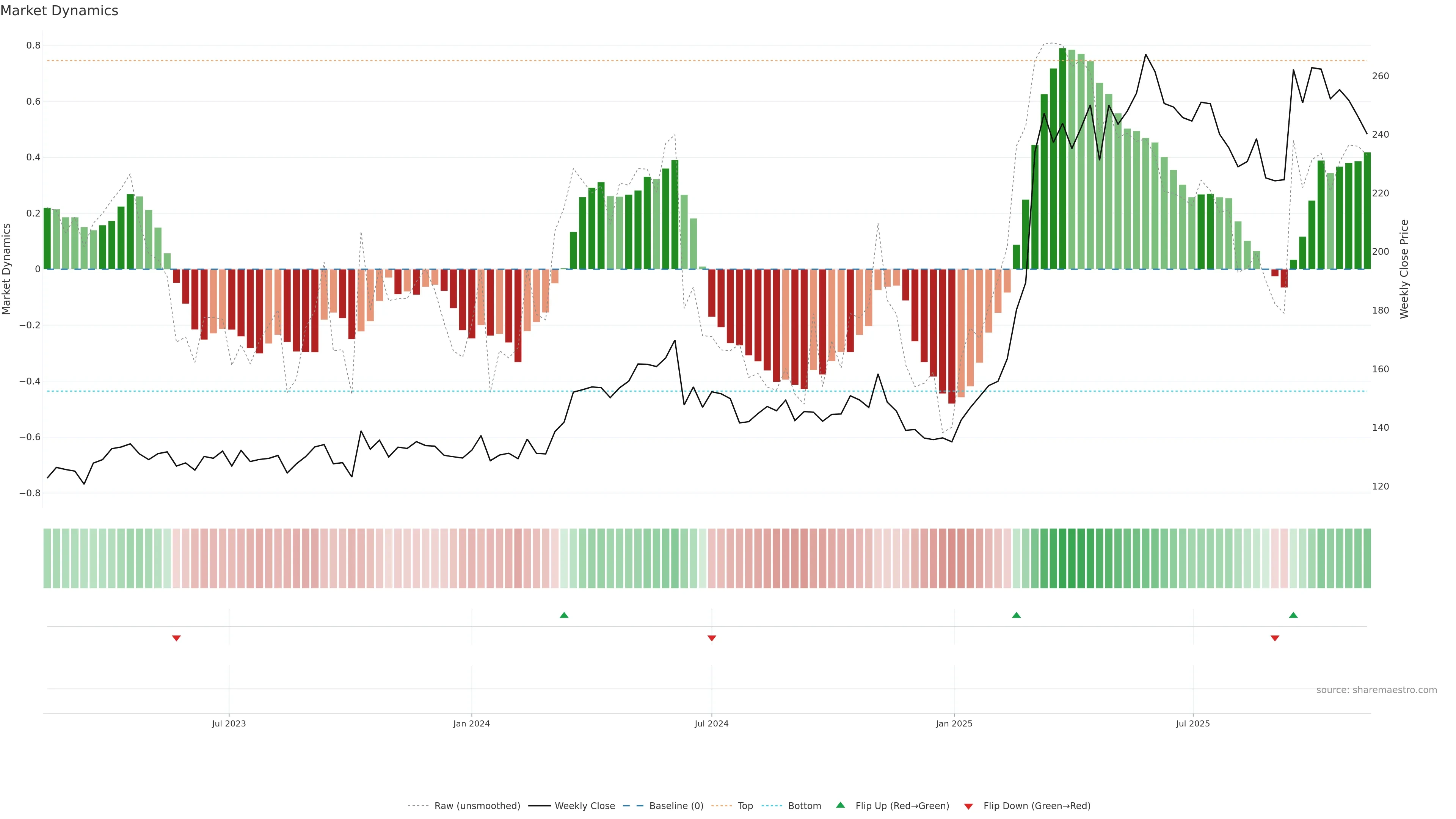Click the red flip-down triangle before Jul 2023
This screenshot has width=1456, height=819.
click(176, 638)
